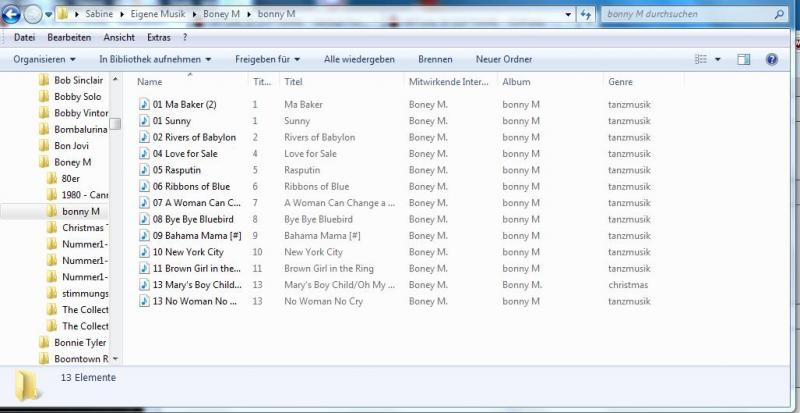Click music icon of 10 New York City
This screenshot has height=413, width=800.
[144, 252]
